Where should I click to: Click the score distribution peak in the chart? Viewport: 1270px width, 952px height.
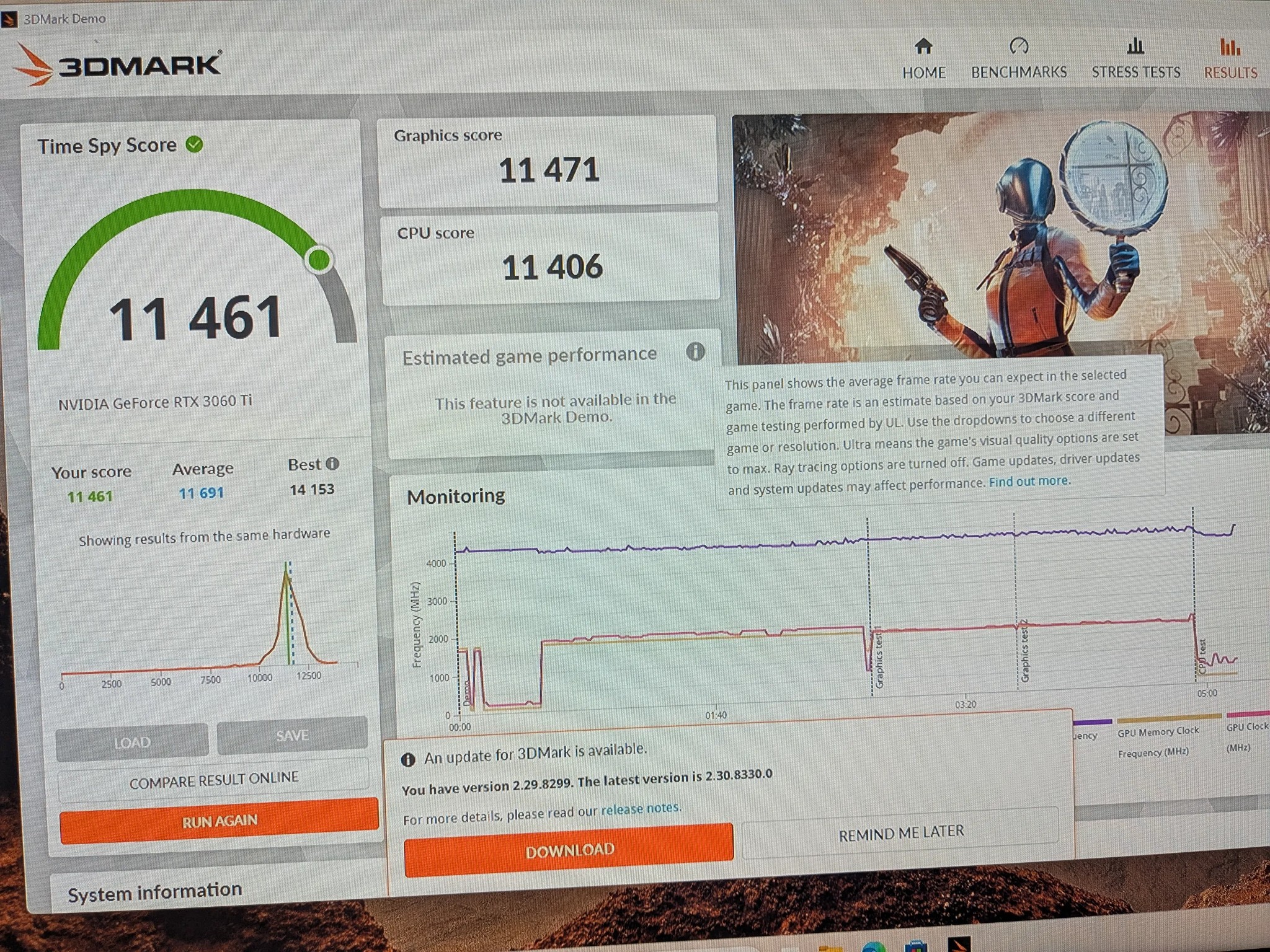click(x=286, y=573)
